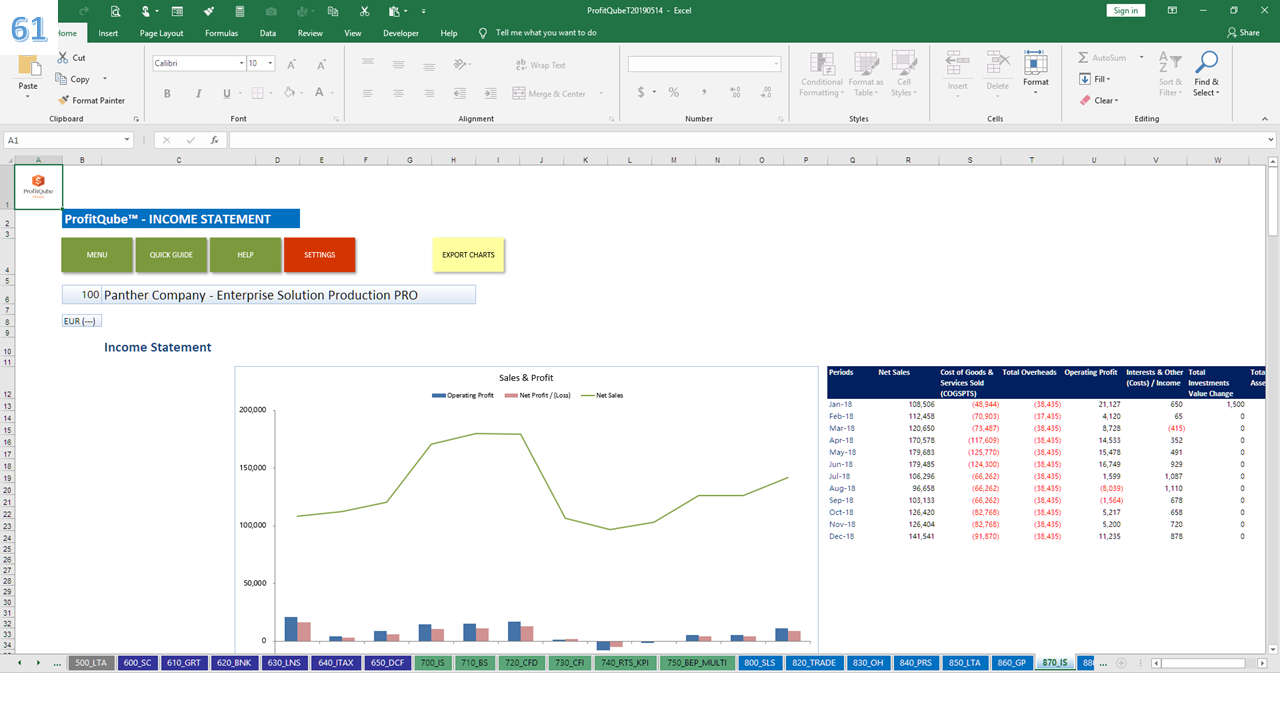Open Find & Select magnifier
1280x720 pixels.
(x=1206, y=74)
